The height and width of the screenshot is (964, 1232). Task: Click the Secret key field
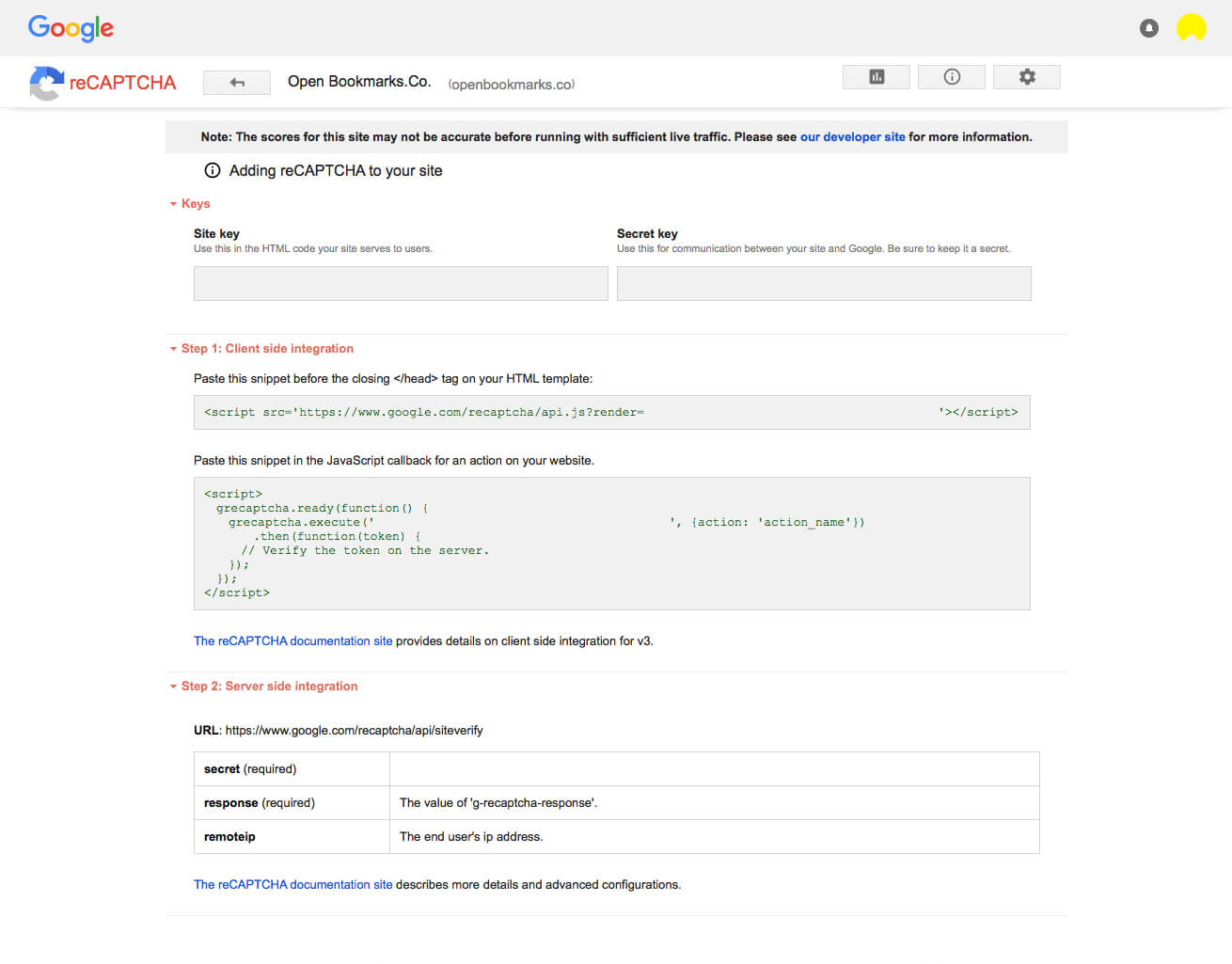(824, 283)
